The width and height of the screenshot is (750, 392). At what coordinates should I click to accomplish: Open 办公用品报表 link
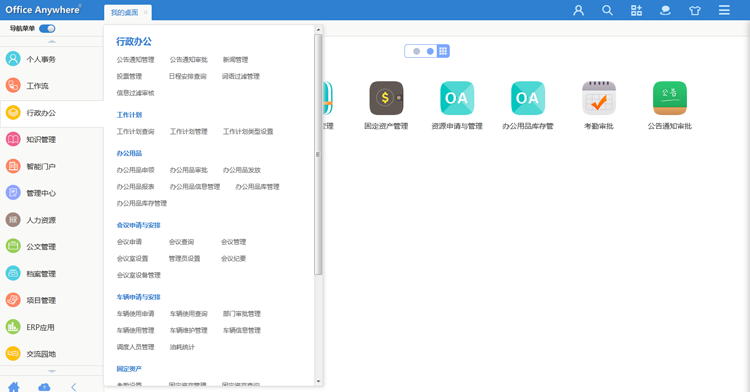pos(135,187)
